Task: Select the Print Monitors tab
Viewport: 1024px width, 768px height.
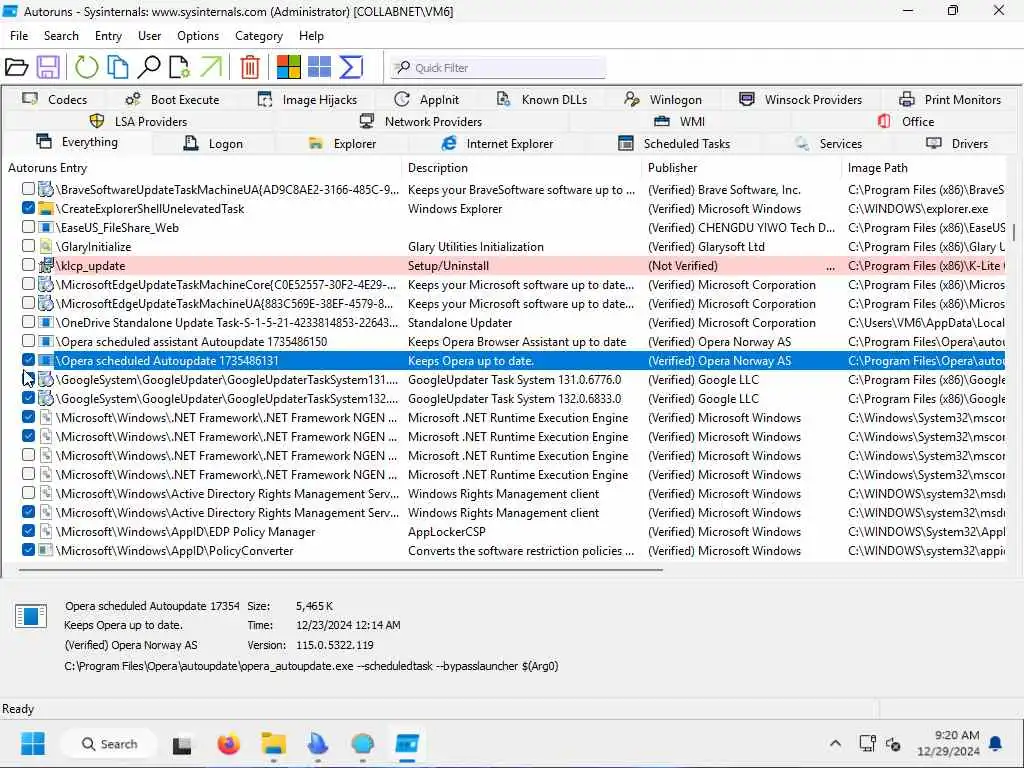Action: (x=950, y=99)
